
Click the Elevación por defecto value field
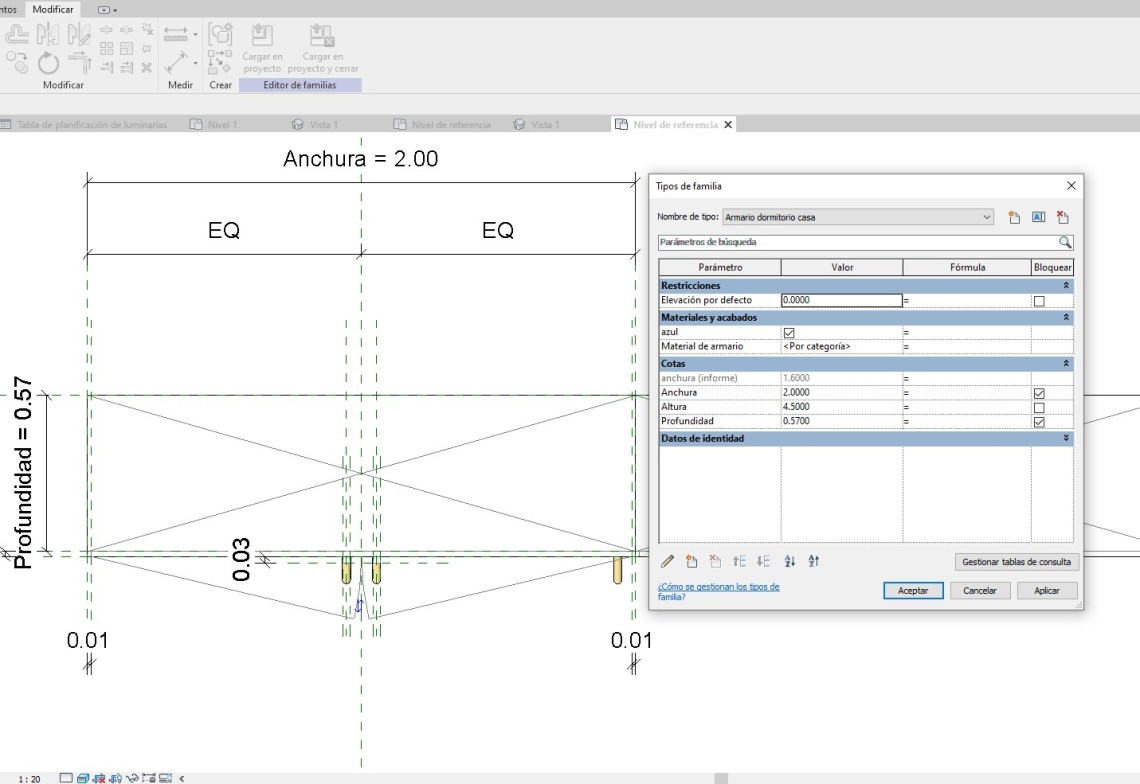[841, 300]
